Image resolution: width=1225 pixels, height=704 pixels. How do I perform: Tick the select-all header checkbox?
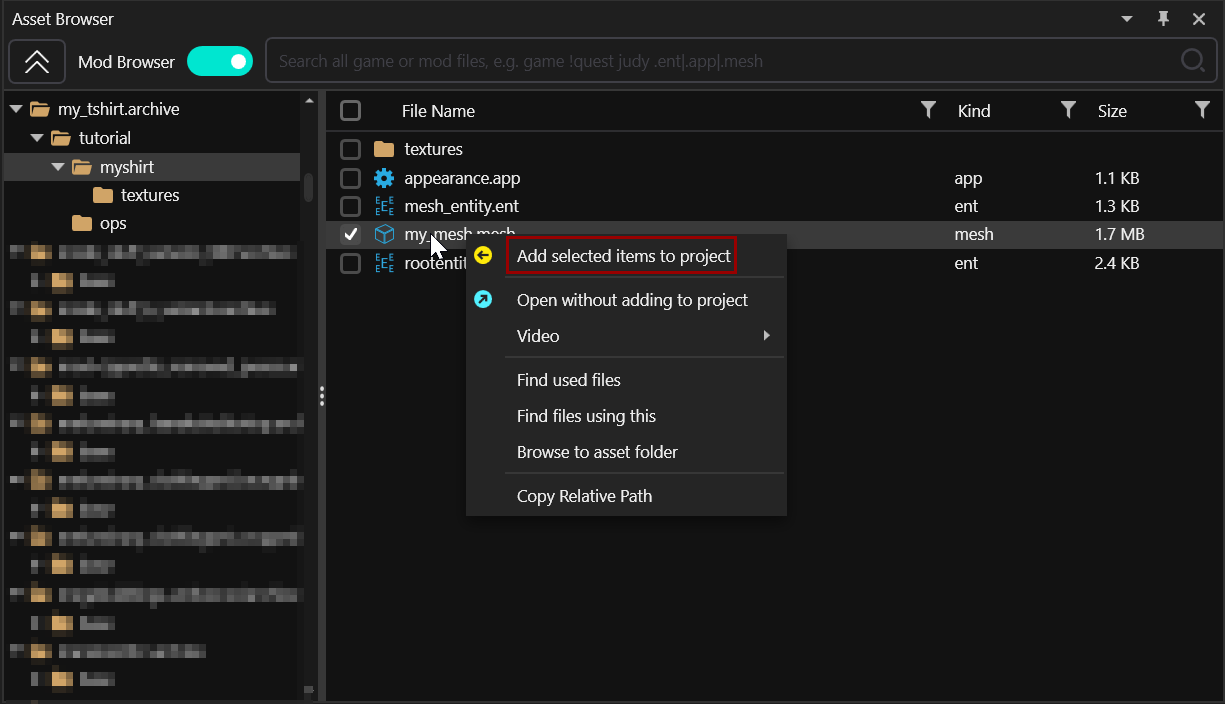coord(350,110)
